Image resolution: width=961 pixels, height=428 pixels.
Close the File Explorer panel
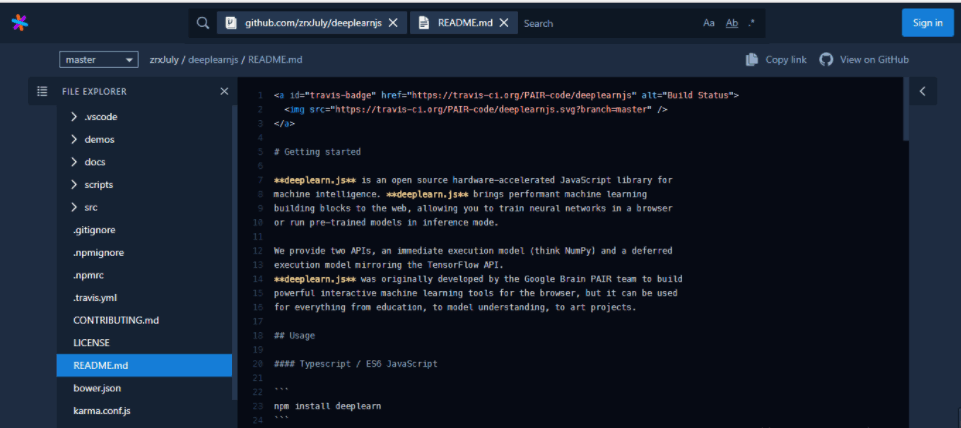coord(224,91)
